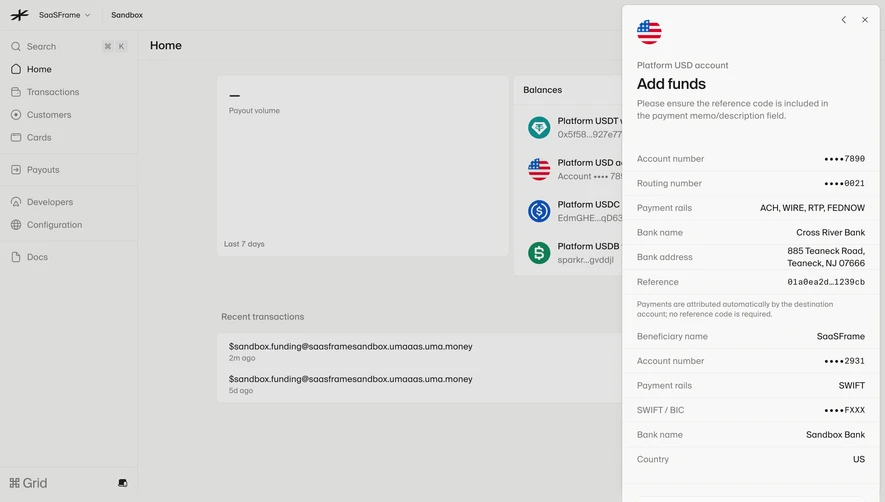The image size is (885, 502).
Task: Click the Docs document icon
Action: click(x=16, y=257)
